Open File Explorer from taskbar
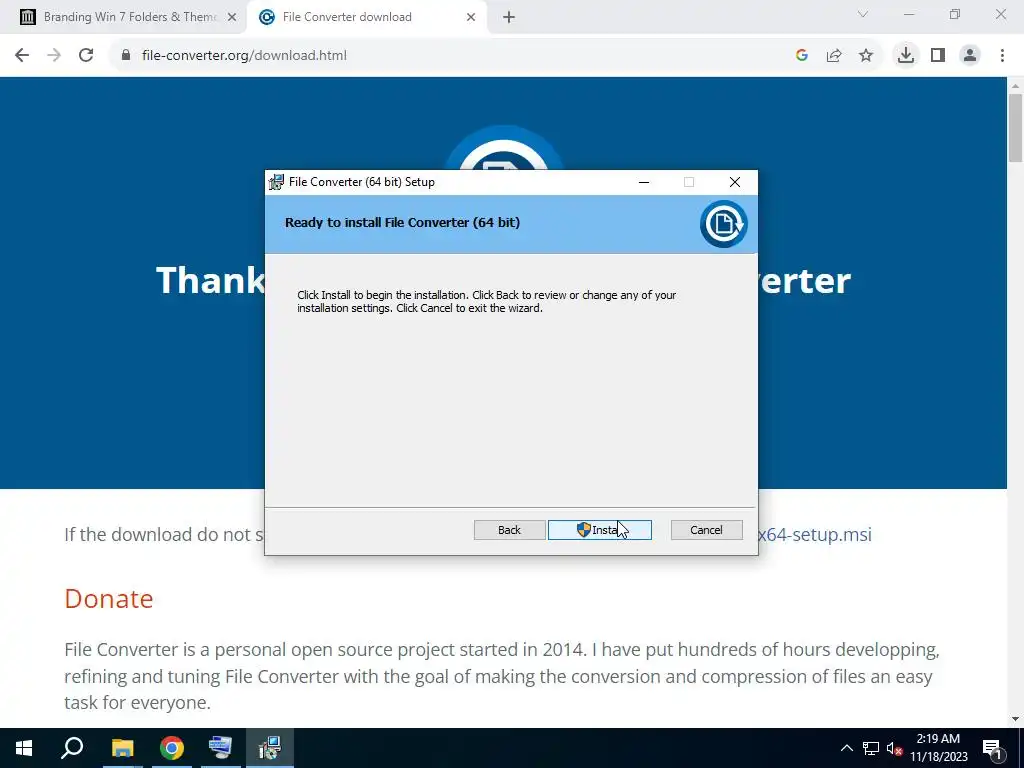This screenshot has height=768, width=1024. tap(122, 748)
